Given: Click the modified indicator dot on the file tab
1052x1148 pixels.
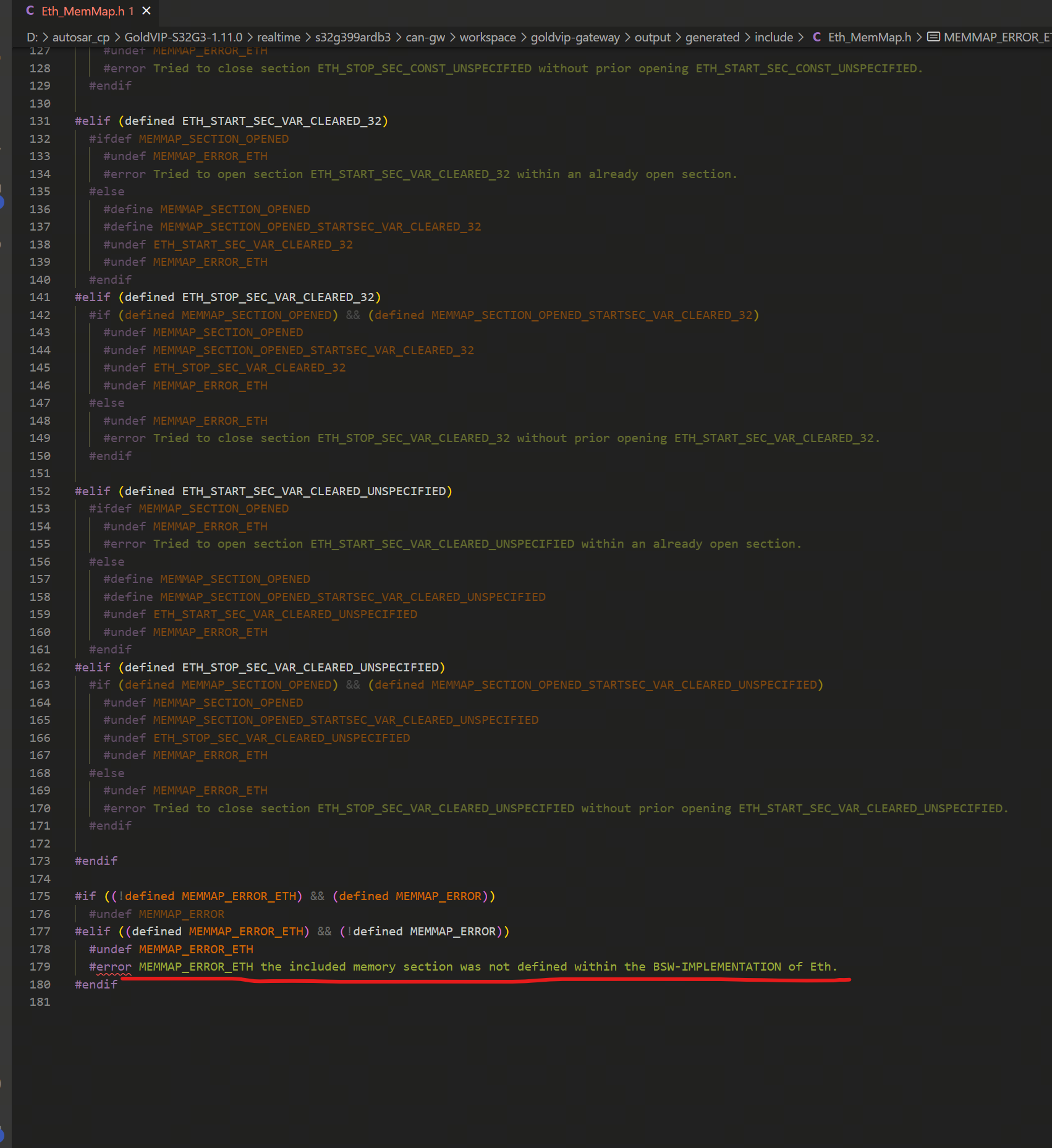Looking at the screenshot, I should pyautogui.click(x=132, y=11).
